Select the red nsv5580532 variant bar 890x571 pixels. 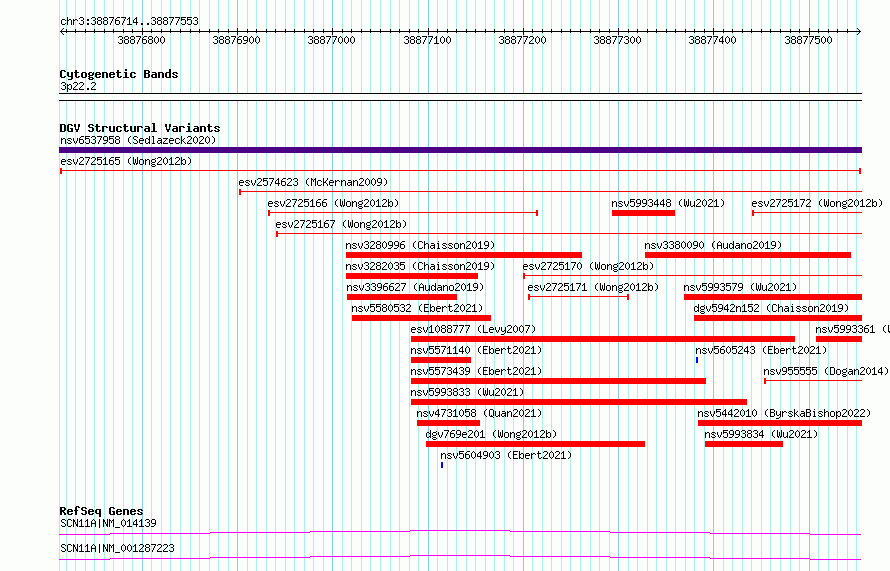coord(421,318)
